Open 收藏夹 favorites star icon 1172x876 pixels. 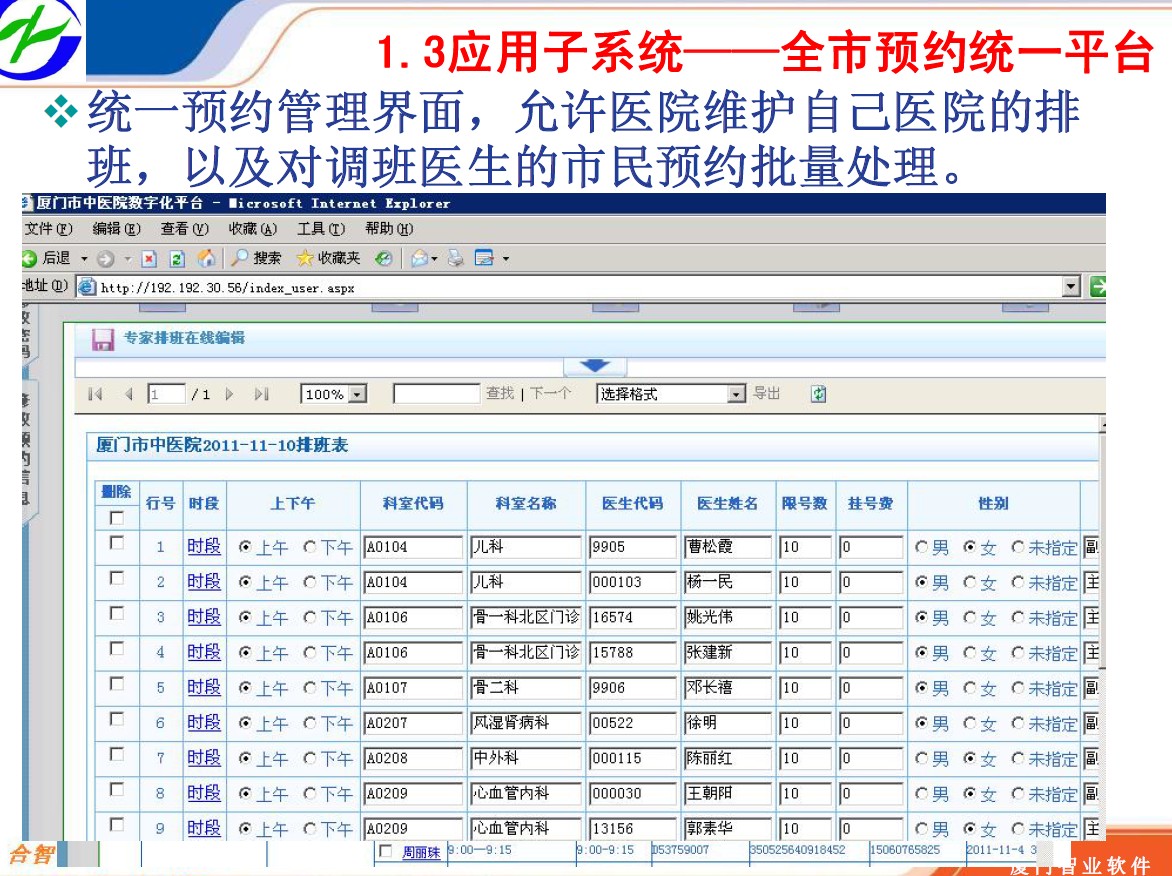click(x=305, y=259)
